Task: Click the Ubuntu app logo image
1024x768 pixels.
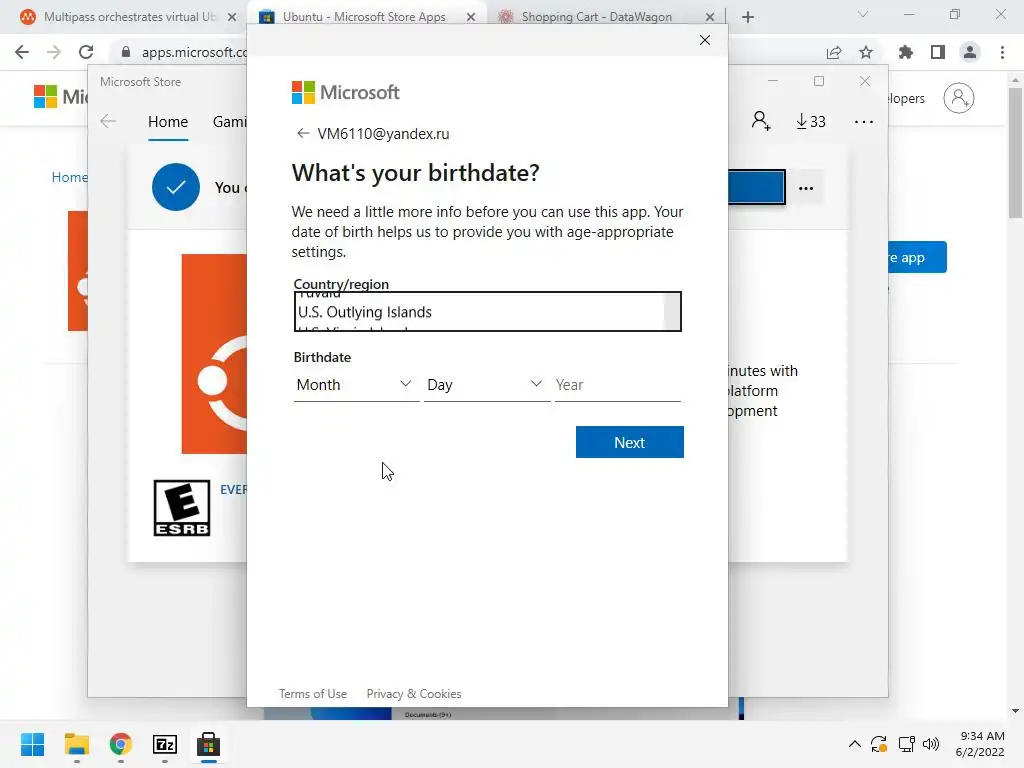Action: (214, 353)
